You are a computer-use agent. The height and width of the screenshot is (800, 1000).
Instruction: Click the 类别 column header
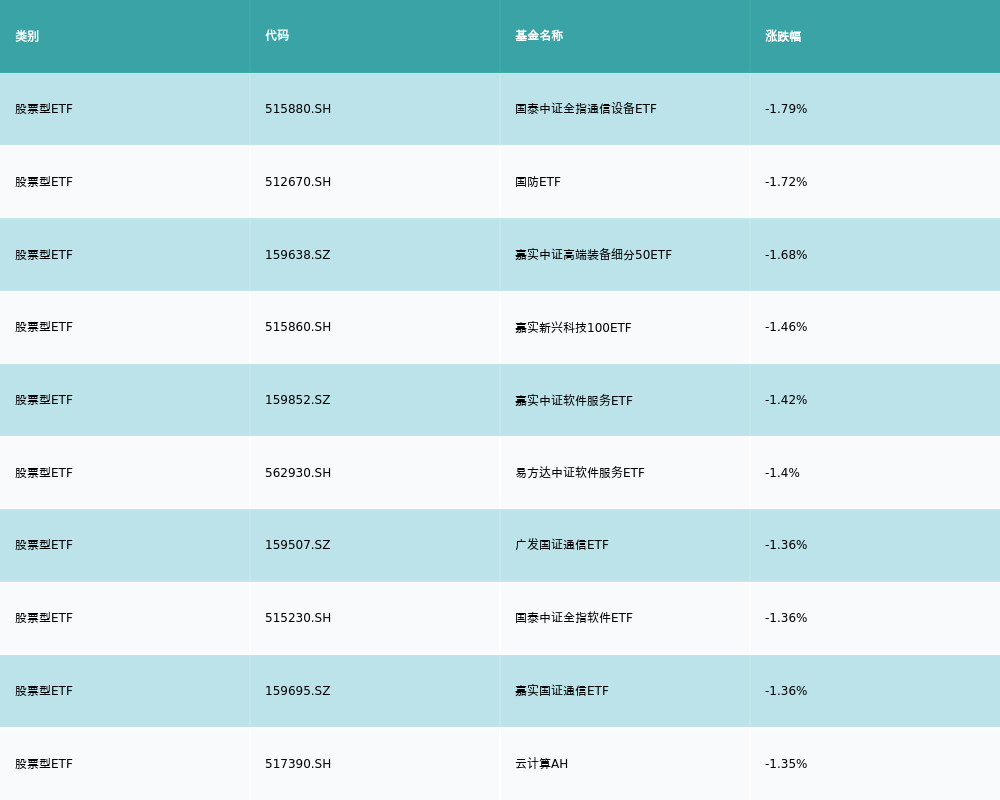[27, 36]
